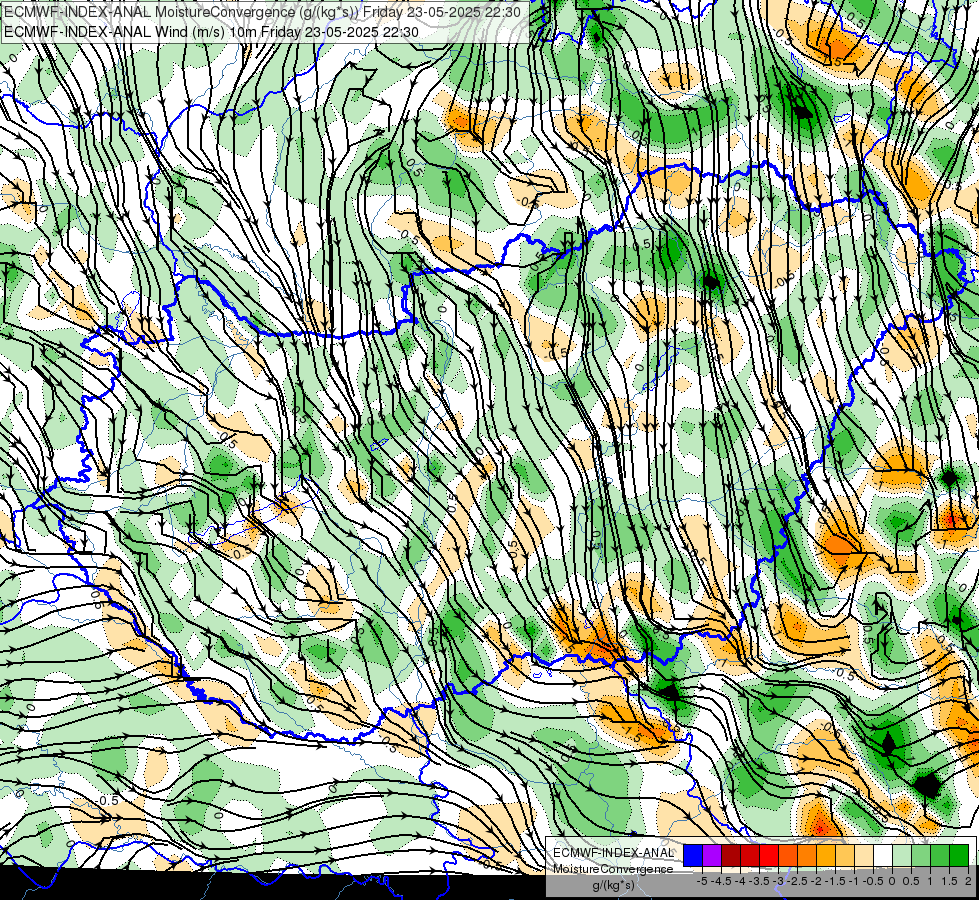Screen dimensions: 979x900
Task: Click the MoistureConvergence label in the legend
Action: point(613,869)
